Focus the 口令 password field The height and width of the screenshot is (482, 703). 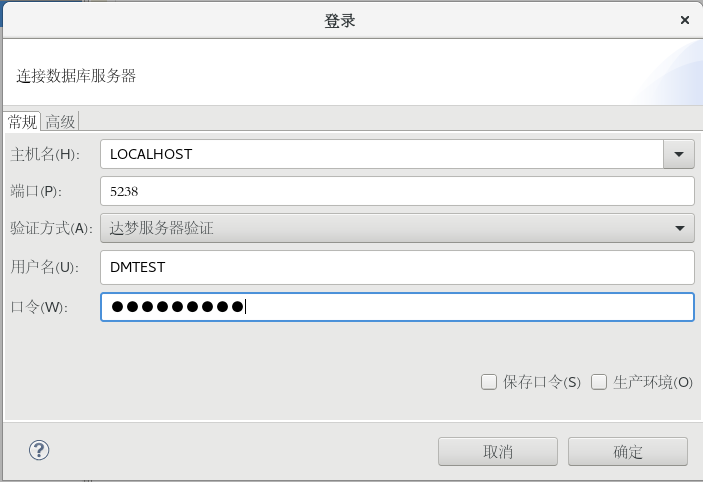click(x=397, y=307)
